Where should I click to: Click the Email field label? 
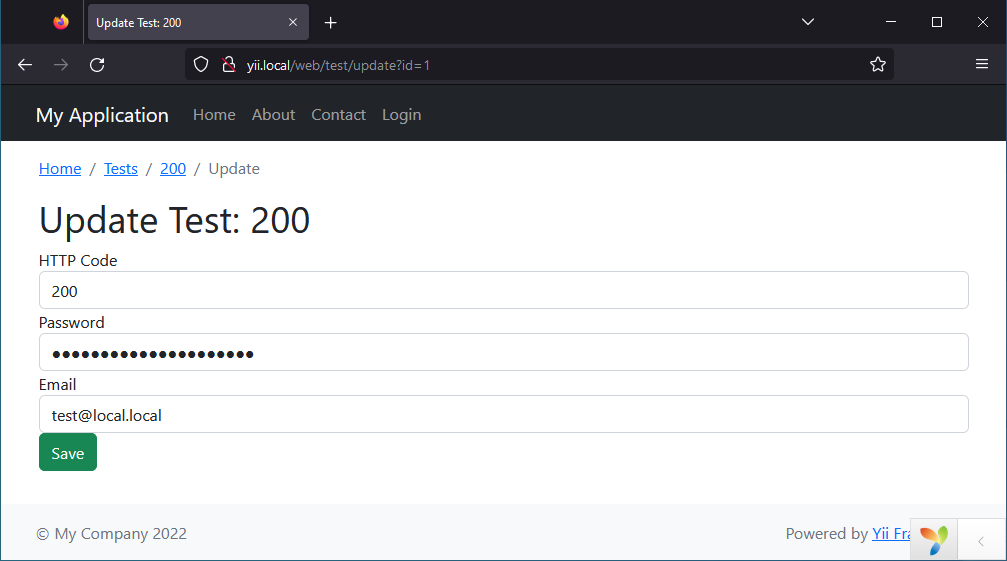(57, 384)
